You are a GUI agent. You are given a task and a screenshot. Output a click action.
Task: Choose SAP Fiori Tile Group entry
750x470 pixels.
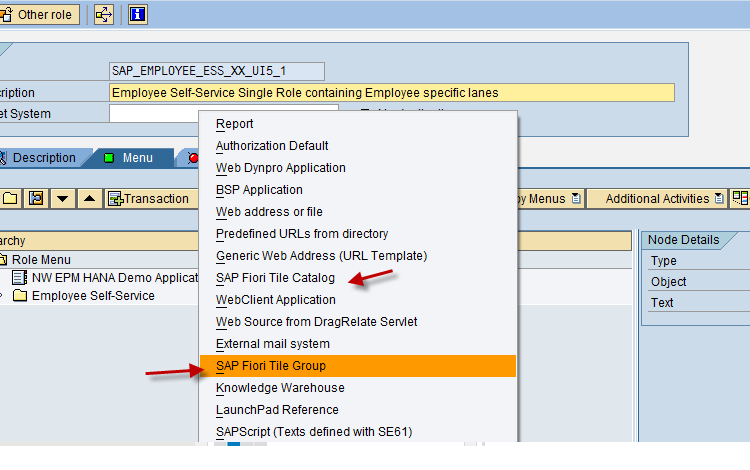coord(358,366)
